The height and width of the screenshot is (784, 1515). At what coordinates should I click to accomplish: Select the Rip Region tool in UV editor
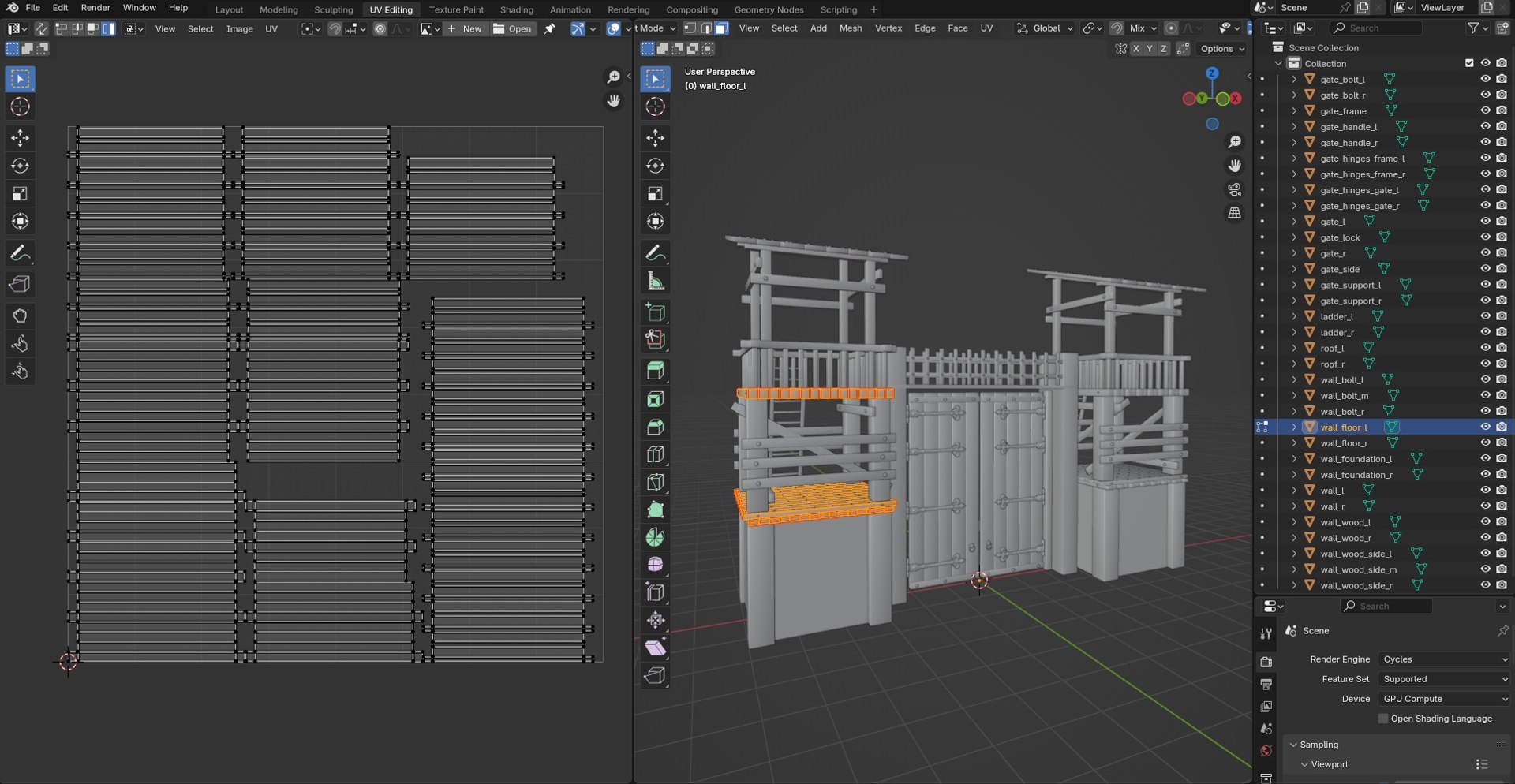tap(20, 284)
